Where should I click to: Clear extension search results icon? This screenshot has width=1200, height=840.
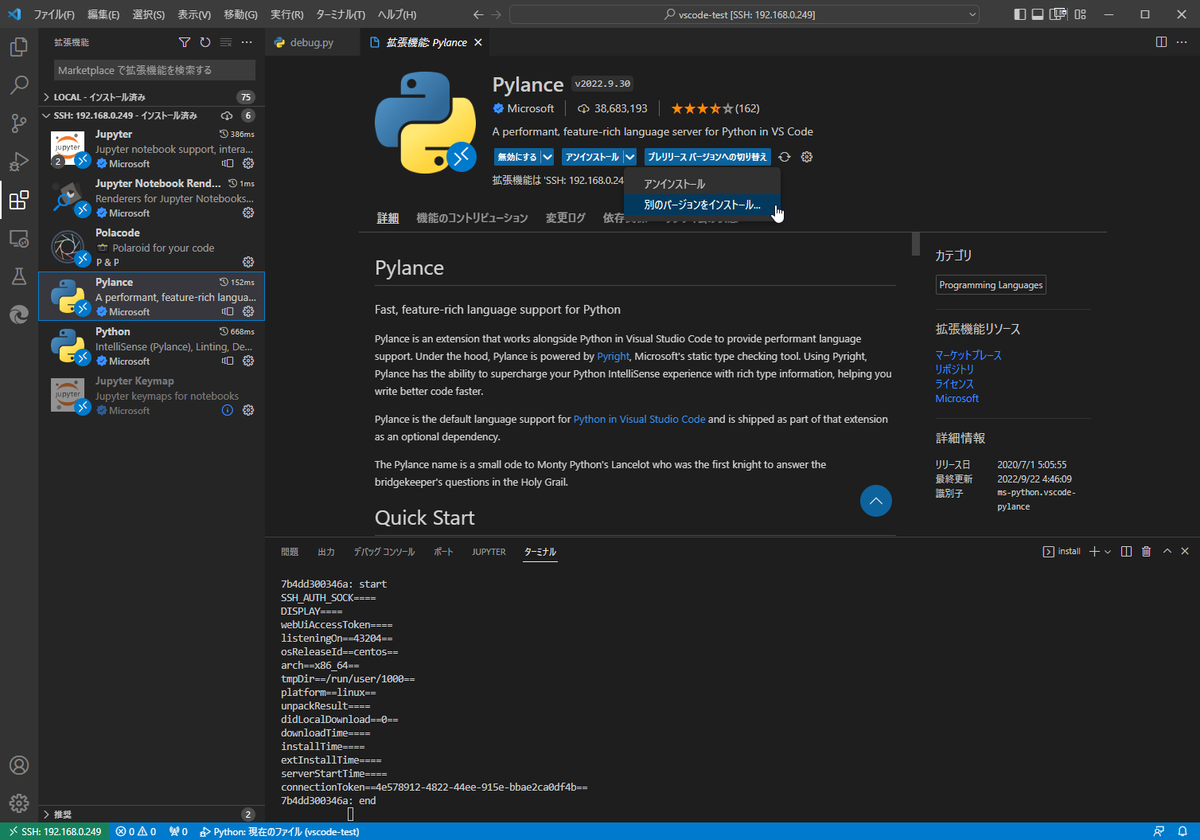(x=226, y=42)
